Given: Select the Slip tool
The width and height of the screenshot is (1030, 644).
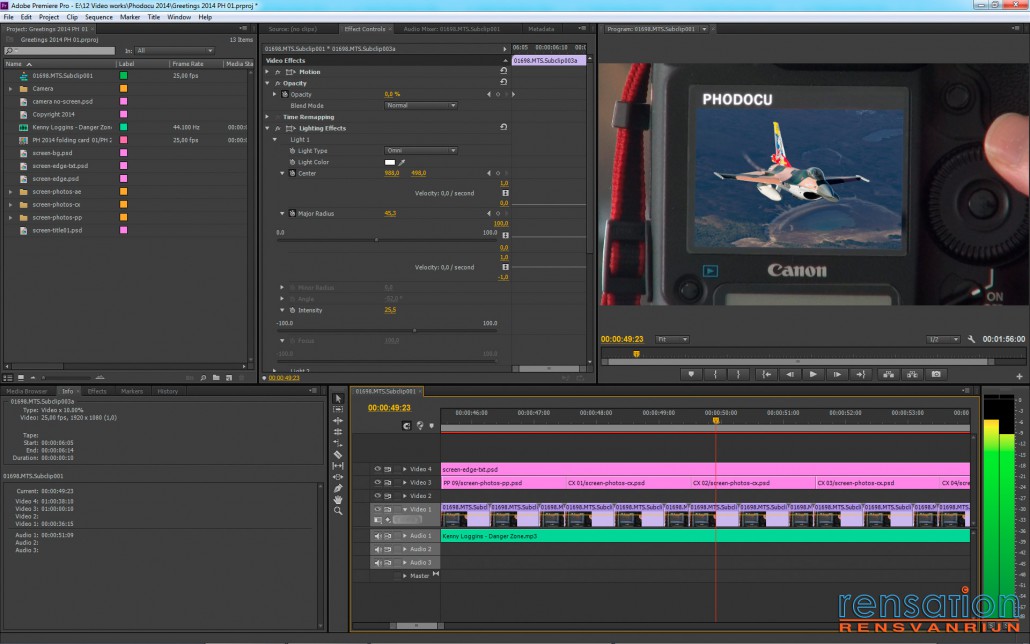Looking at the screenshot, I should point(338,465).
